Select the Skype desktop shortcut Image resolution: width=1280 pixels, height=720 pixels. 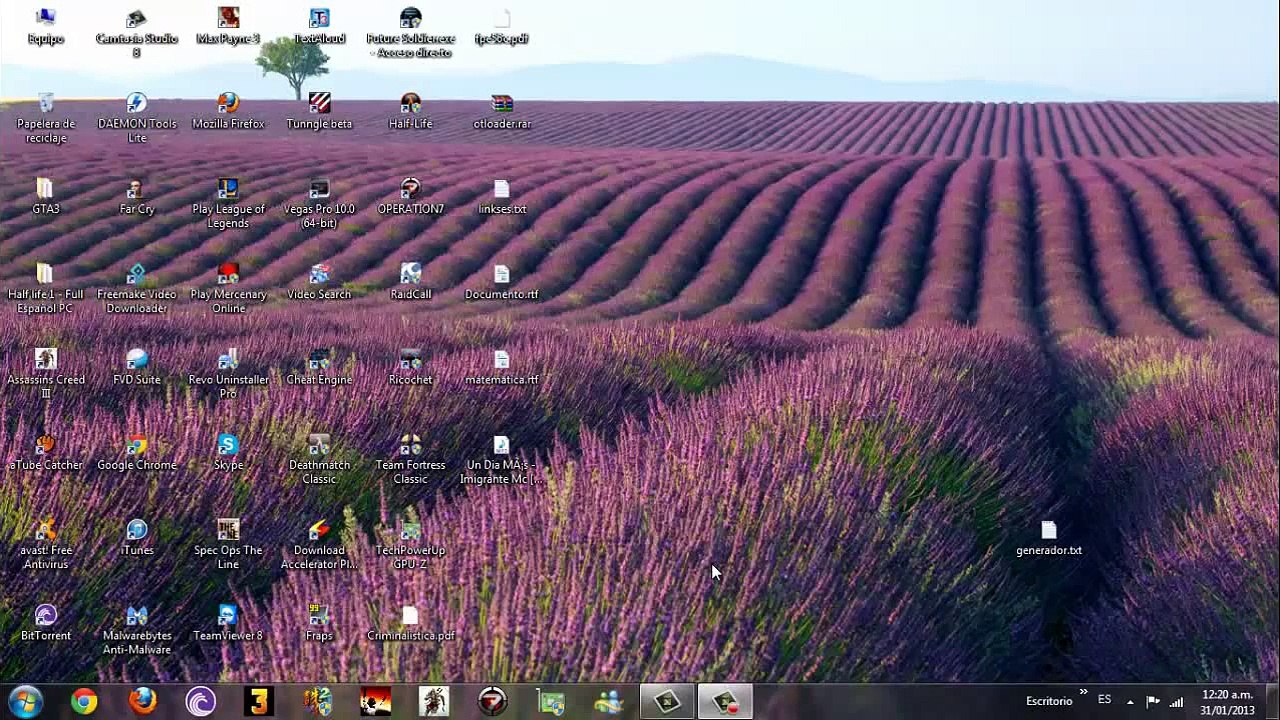228,452
